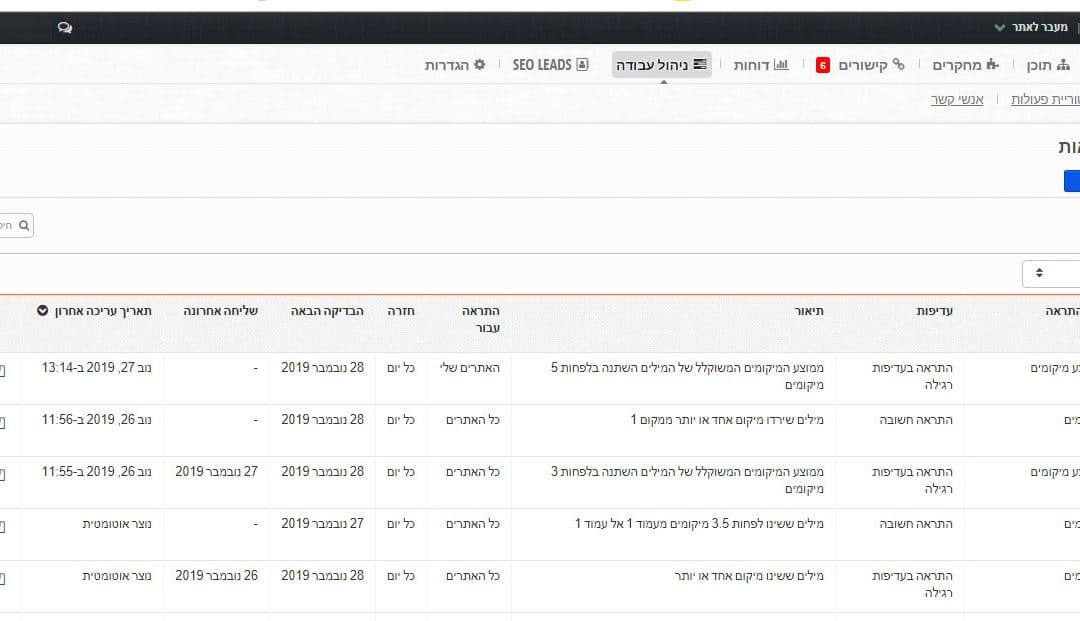Open the דוחות reports tab
The image size is (1080, 621).
[x=760, y=64]
